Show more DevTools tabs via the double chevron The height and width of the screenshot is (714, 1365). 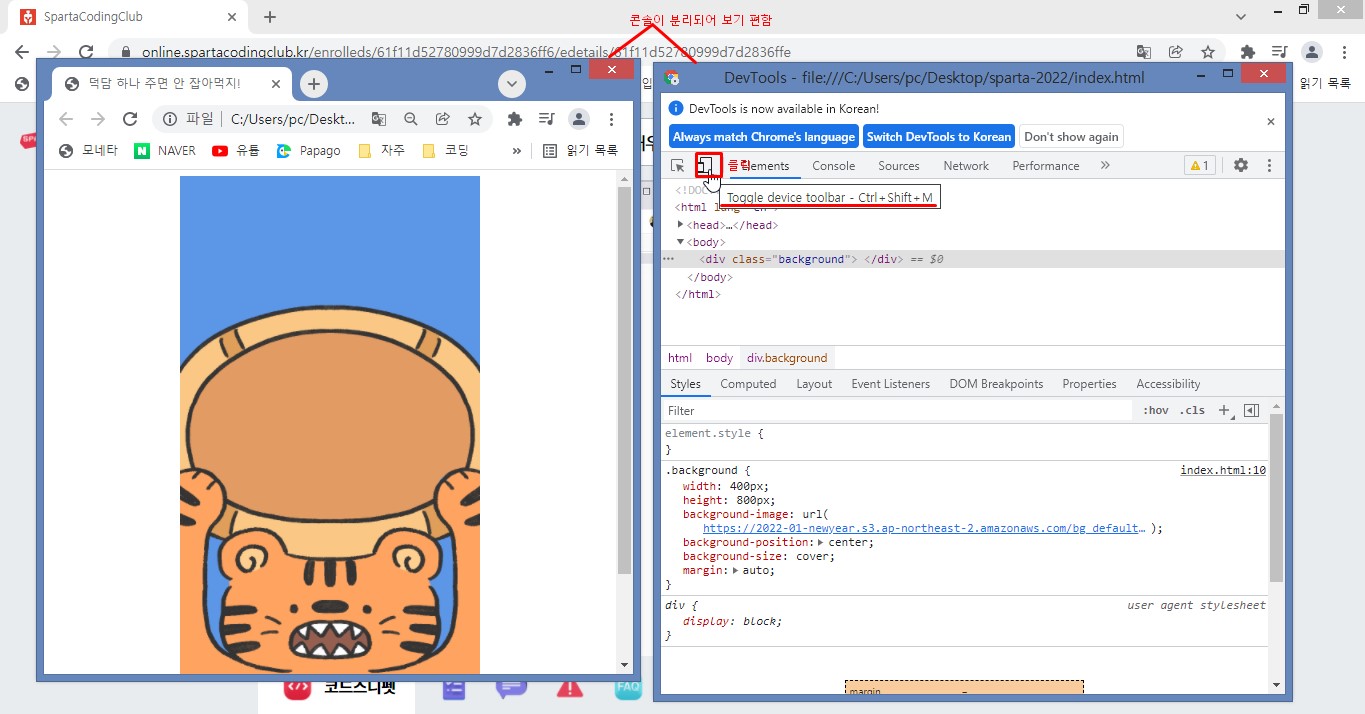1105,166
